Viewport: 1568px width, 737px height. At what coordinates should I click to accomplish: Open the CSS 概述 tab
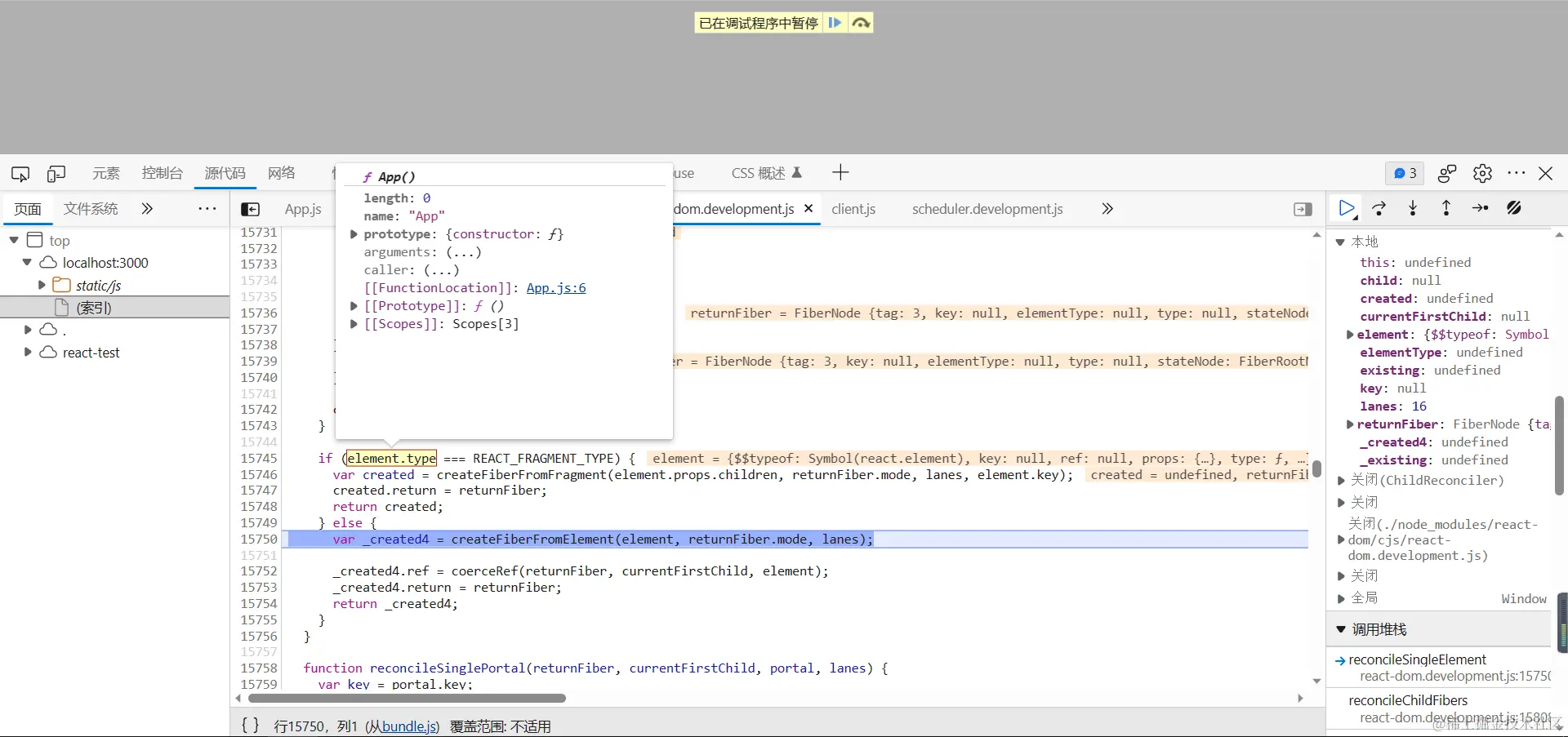tap(766, 173)
